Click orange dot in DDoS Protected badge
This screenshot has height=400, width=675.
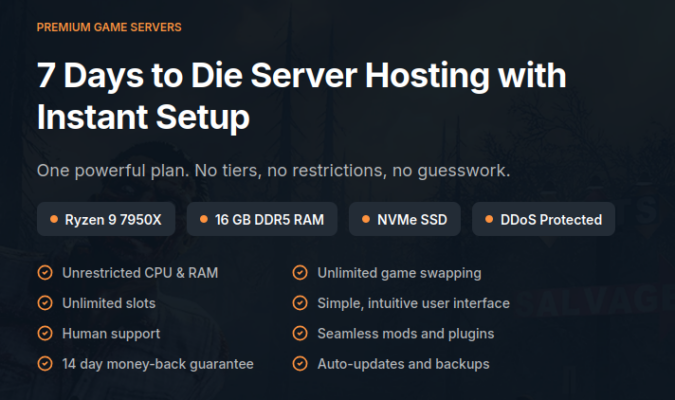(489, 219)
